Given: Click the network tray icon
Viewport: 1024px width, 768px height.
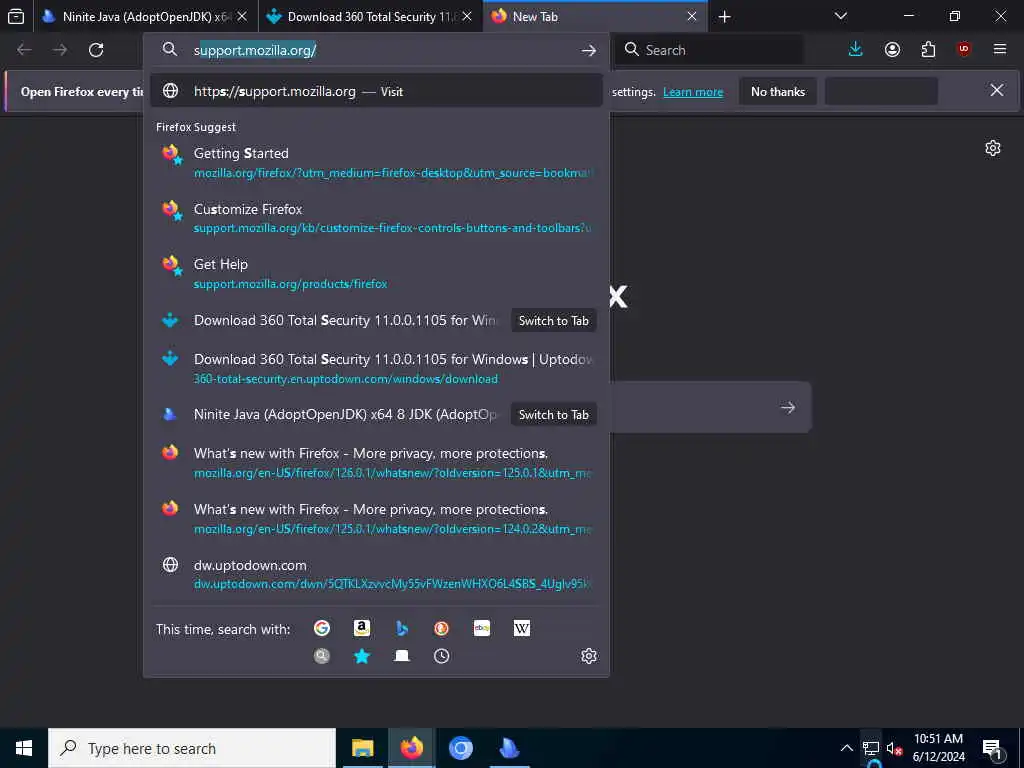Looking at the screenshot, I should tap(871, 748).
